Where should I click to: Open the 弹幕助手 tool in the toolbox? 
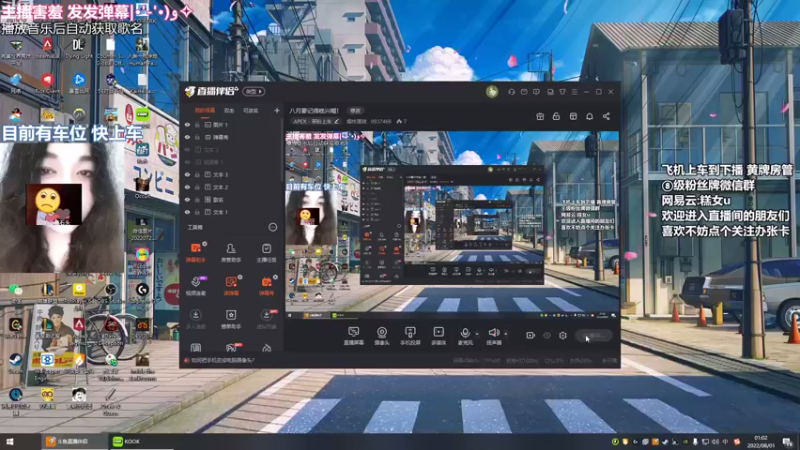[x=195, y=252]
